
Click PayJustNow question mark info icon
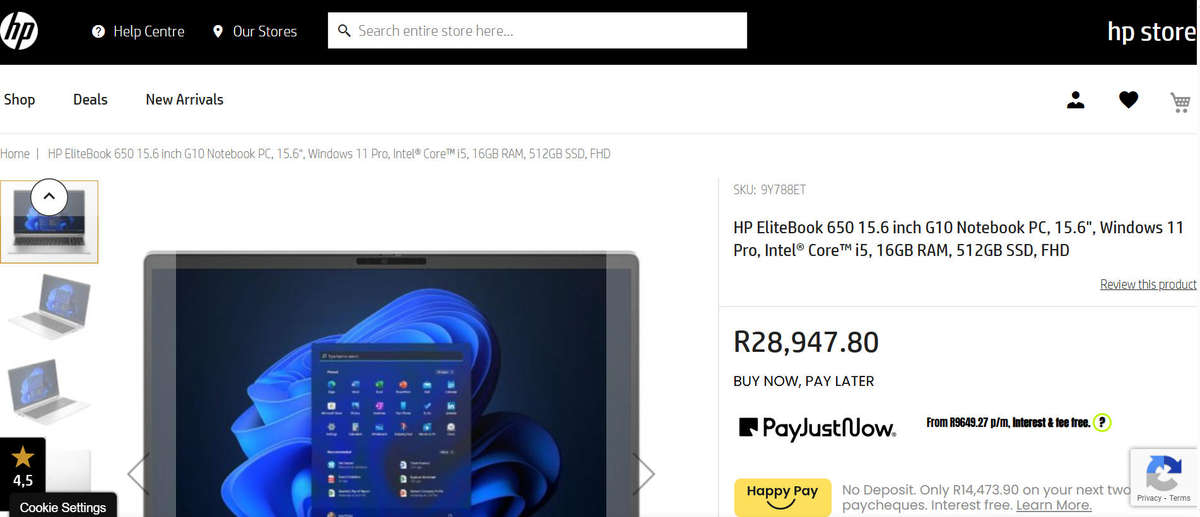[x=1102, y=423]
